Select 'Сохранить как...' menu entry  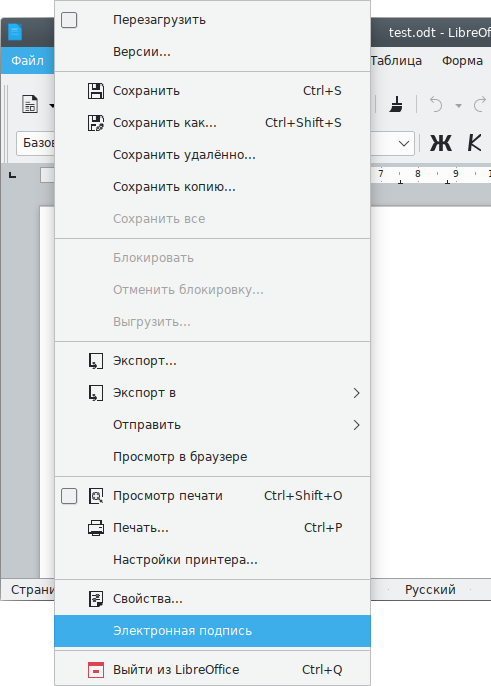(212, 123)
